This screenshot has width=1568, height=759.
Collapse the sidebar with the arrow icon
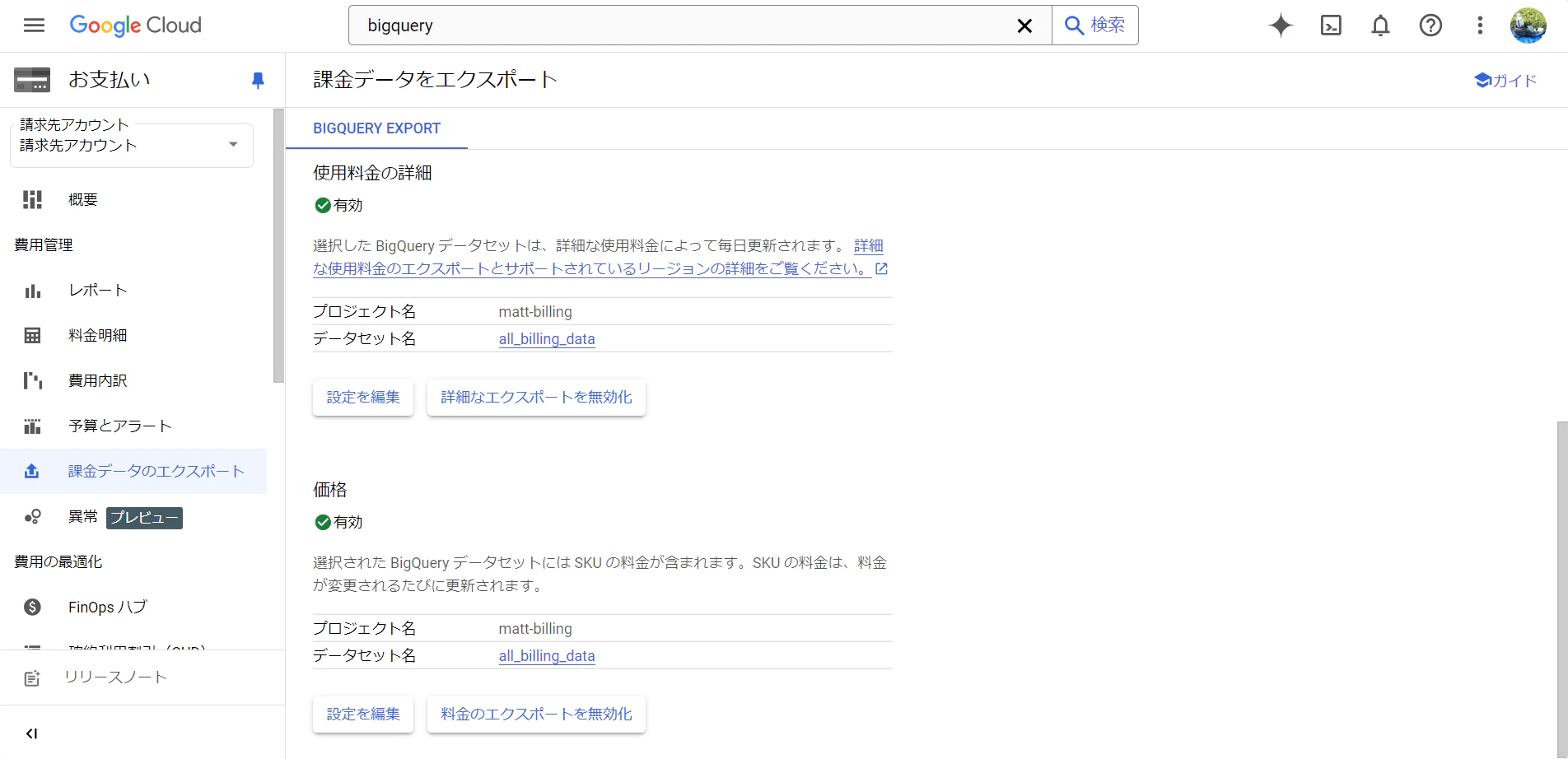(31, 733)
